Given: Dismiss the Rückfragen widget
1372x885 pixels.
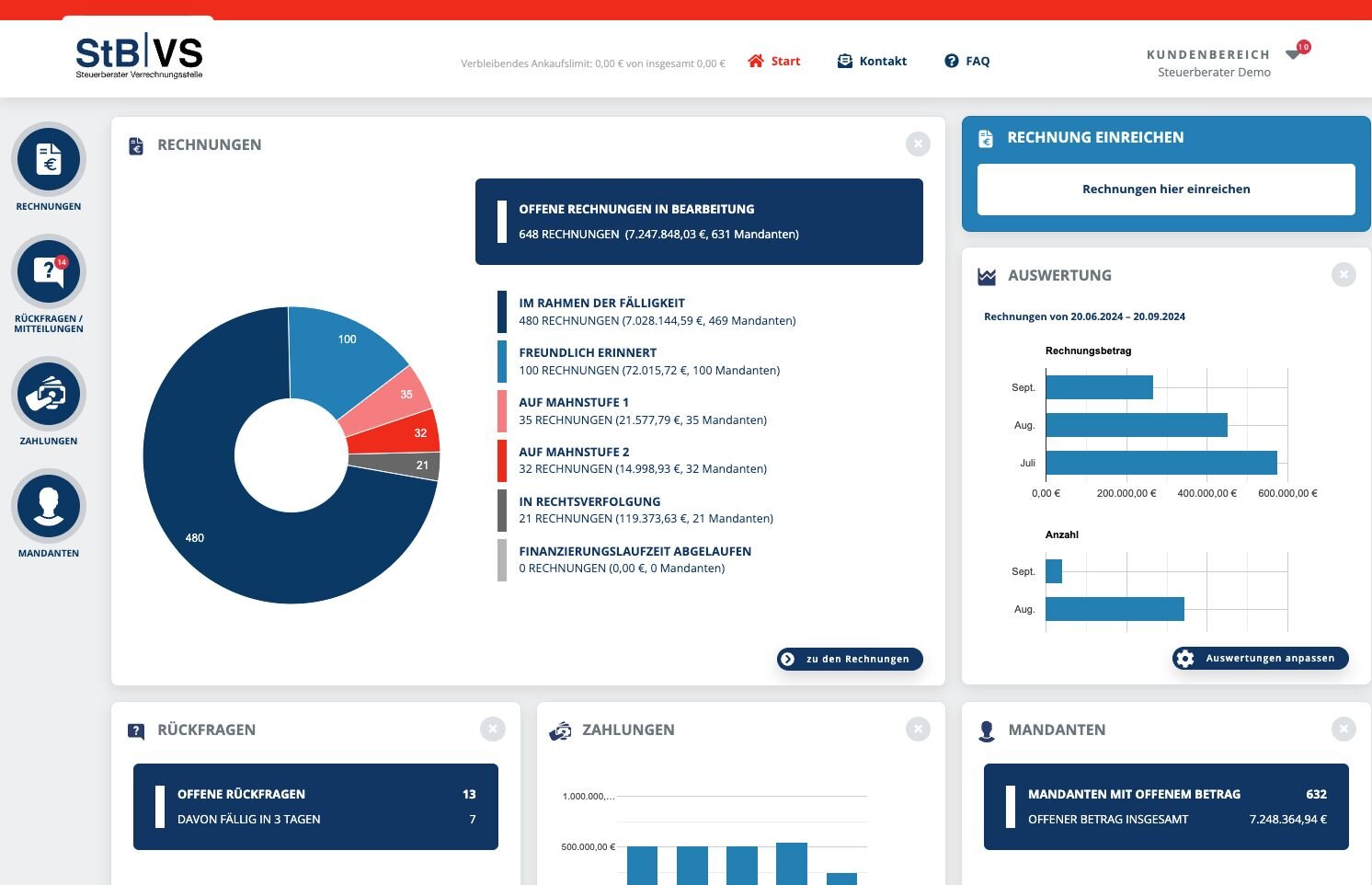Looking at the screenshot, I should click(x=492, y=730).
